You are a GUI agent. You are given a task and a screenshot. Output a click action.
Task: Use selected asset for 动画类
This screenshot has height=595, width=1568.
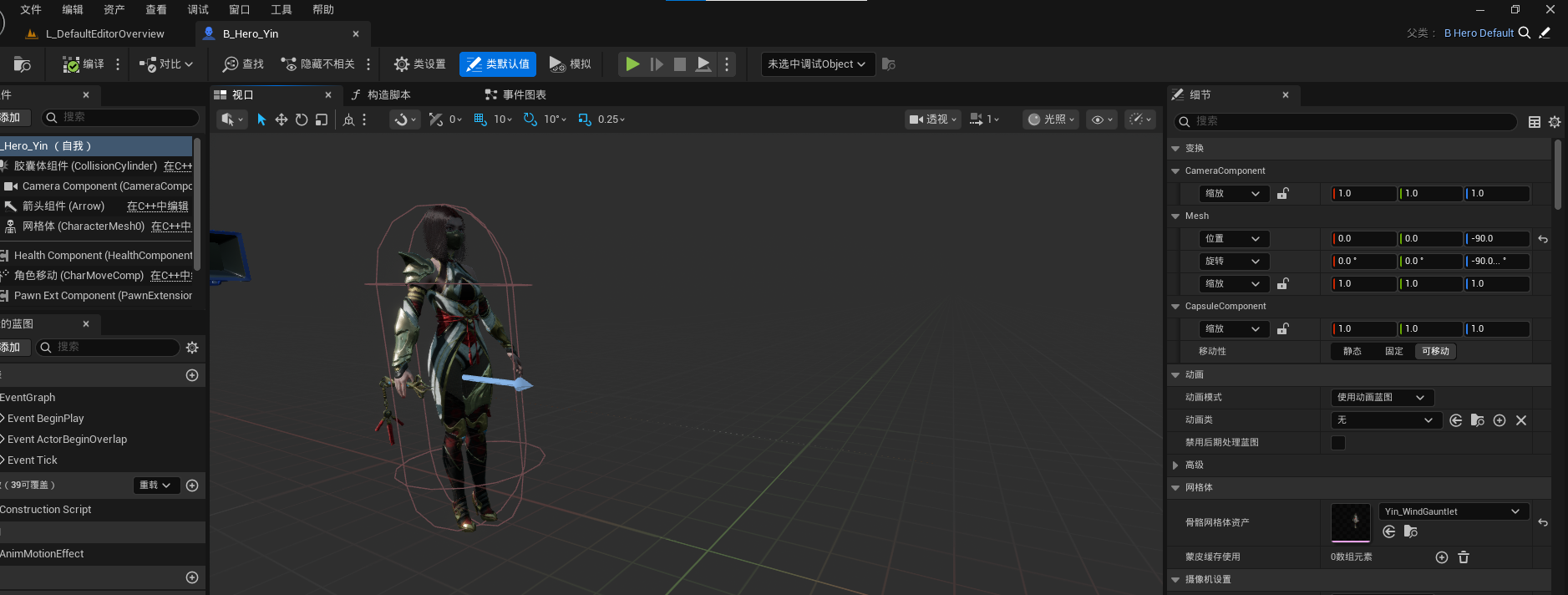pyautogui.click(x=1456, y=420)
